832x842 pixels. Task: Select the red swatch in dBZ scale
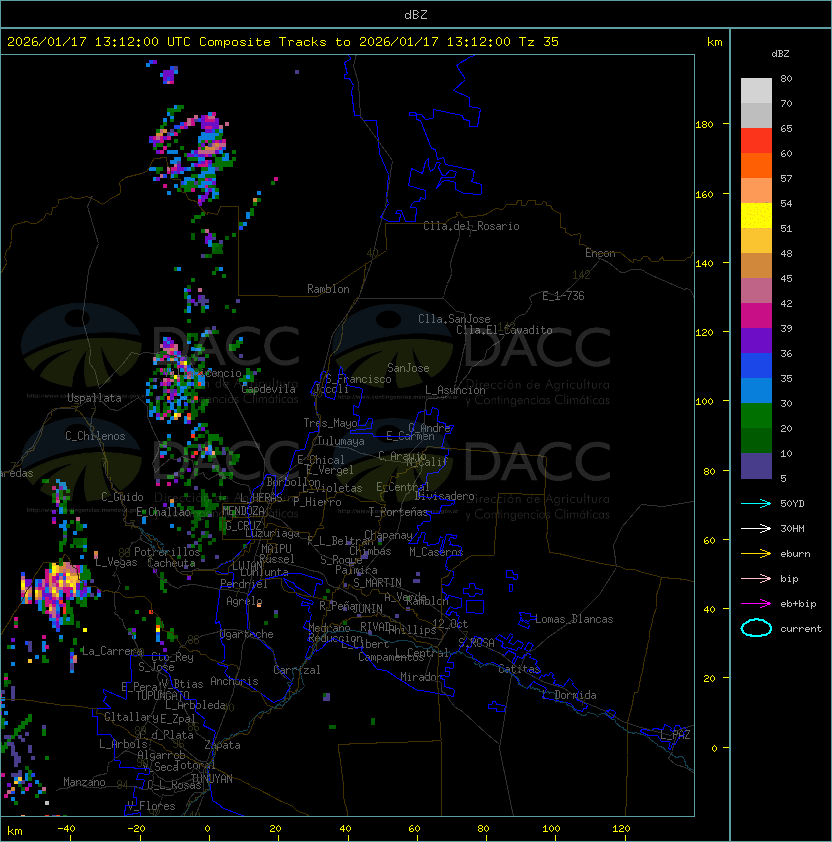point(756,141)
